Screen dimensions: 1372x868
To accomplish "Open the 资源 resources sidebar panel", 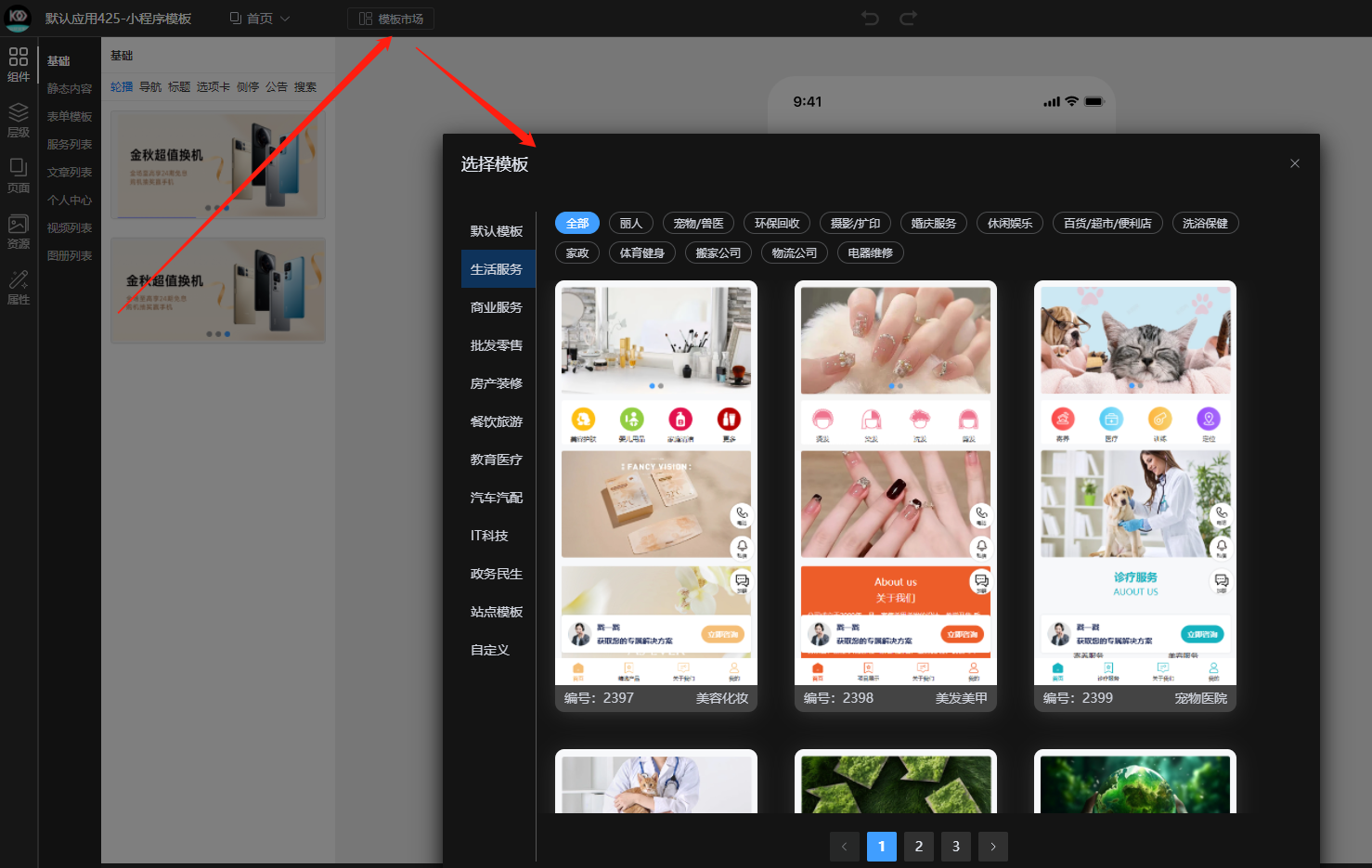I will tap(19, 231).
